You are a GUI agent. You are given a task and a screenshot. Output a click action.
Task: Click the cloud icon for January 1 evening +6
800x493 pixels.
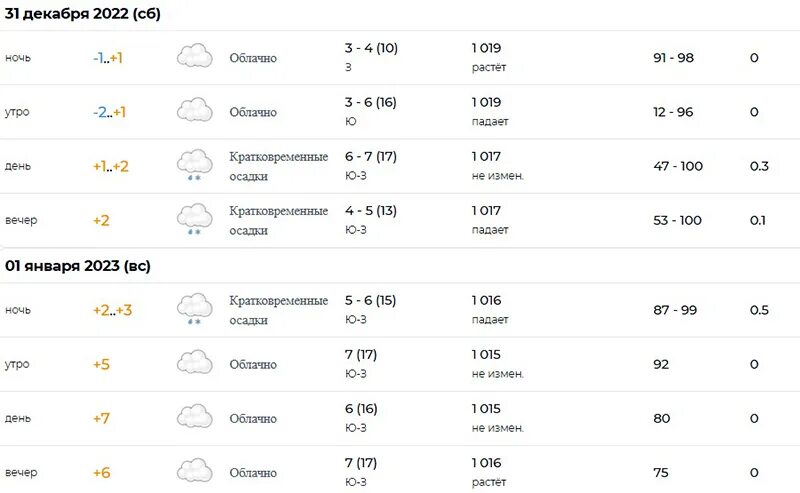(194, 471)
